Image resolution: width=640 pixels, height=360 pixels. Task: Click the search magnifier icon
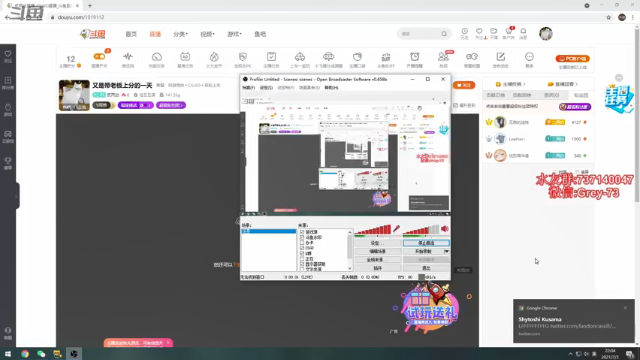coord(444,34)
